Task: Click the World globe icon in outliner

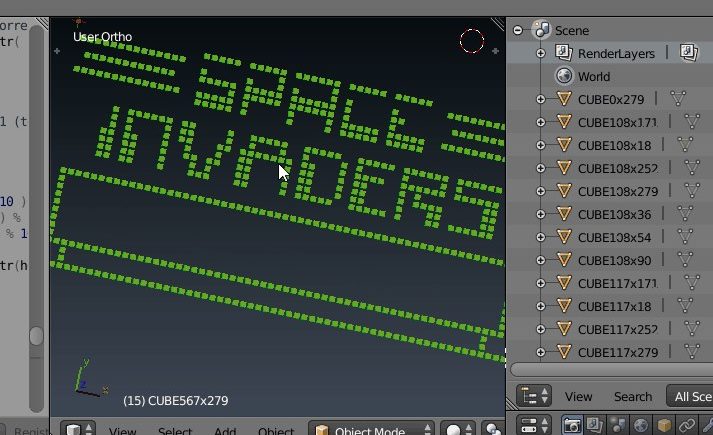Action: (564, 76)
